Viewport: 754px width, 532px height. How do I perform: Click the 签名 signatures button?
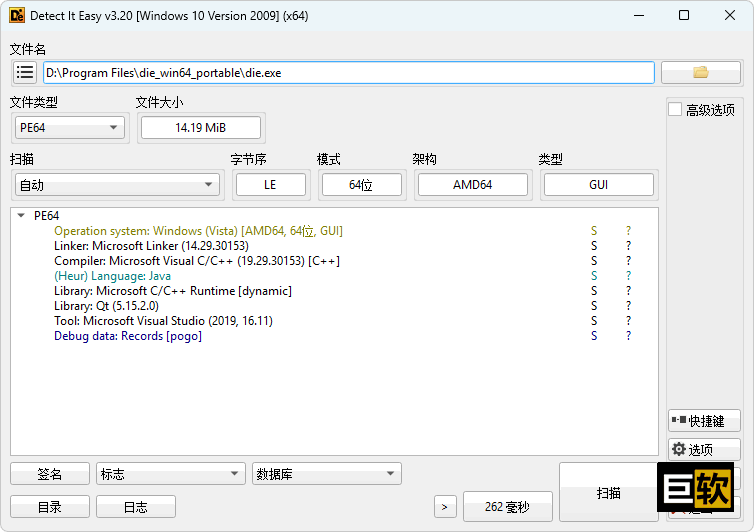[x=50, y=474]
